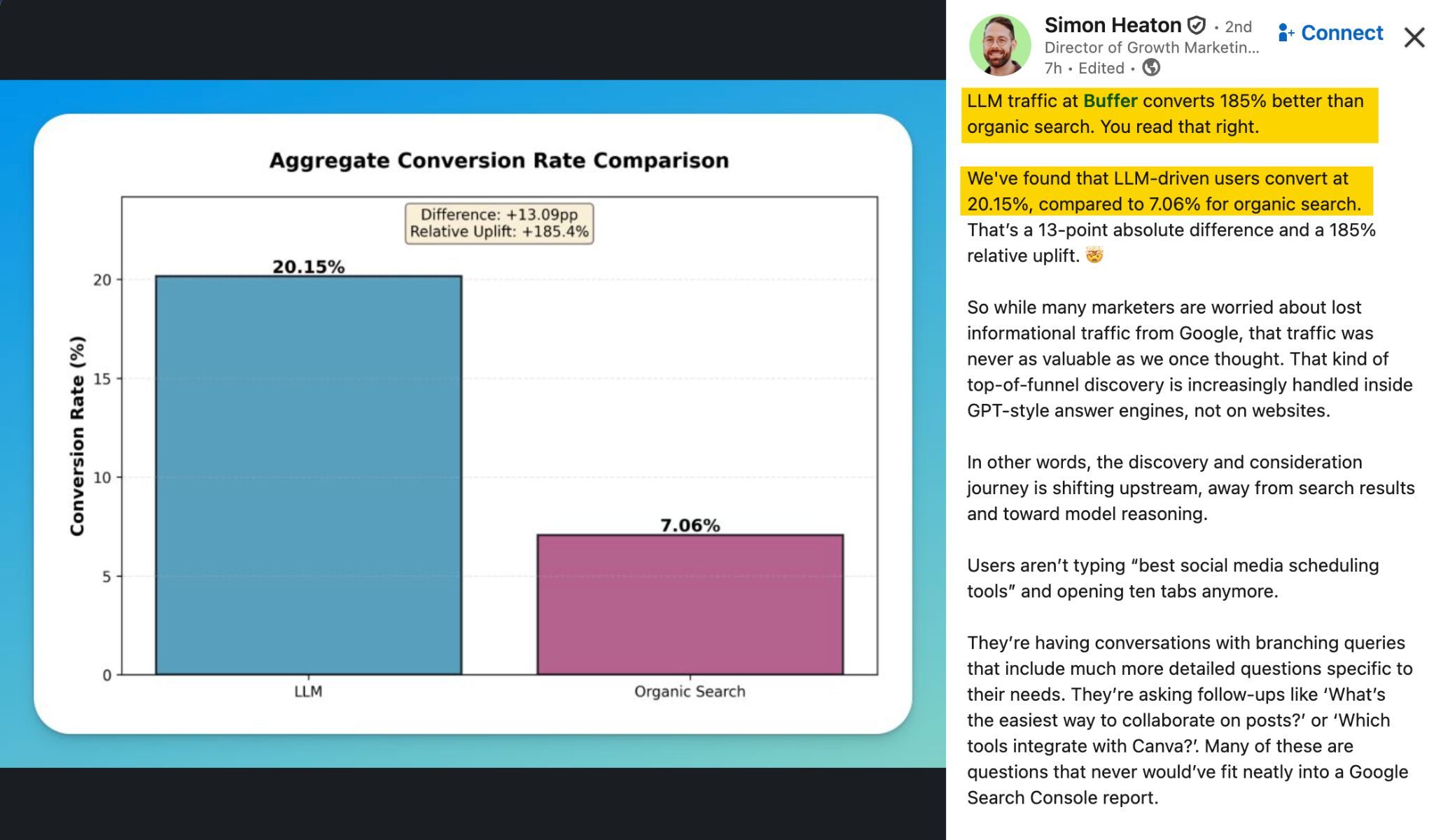Click the globe visibility icon after Edited
The width and height of the screenshot is (1434, 840).
pos(1151,68)
